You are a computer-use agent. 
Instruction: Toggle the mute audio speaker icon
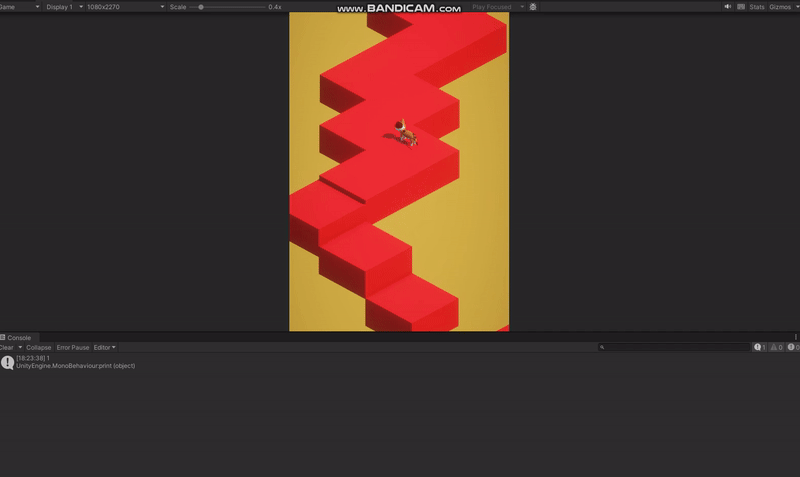(x=728, y=7)
